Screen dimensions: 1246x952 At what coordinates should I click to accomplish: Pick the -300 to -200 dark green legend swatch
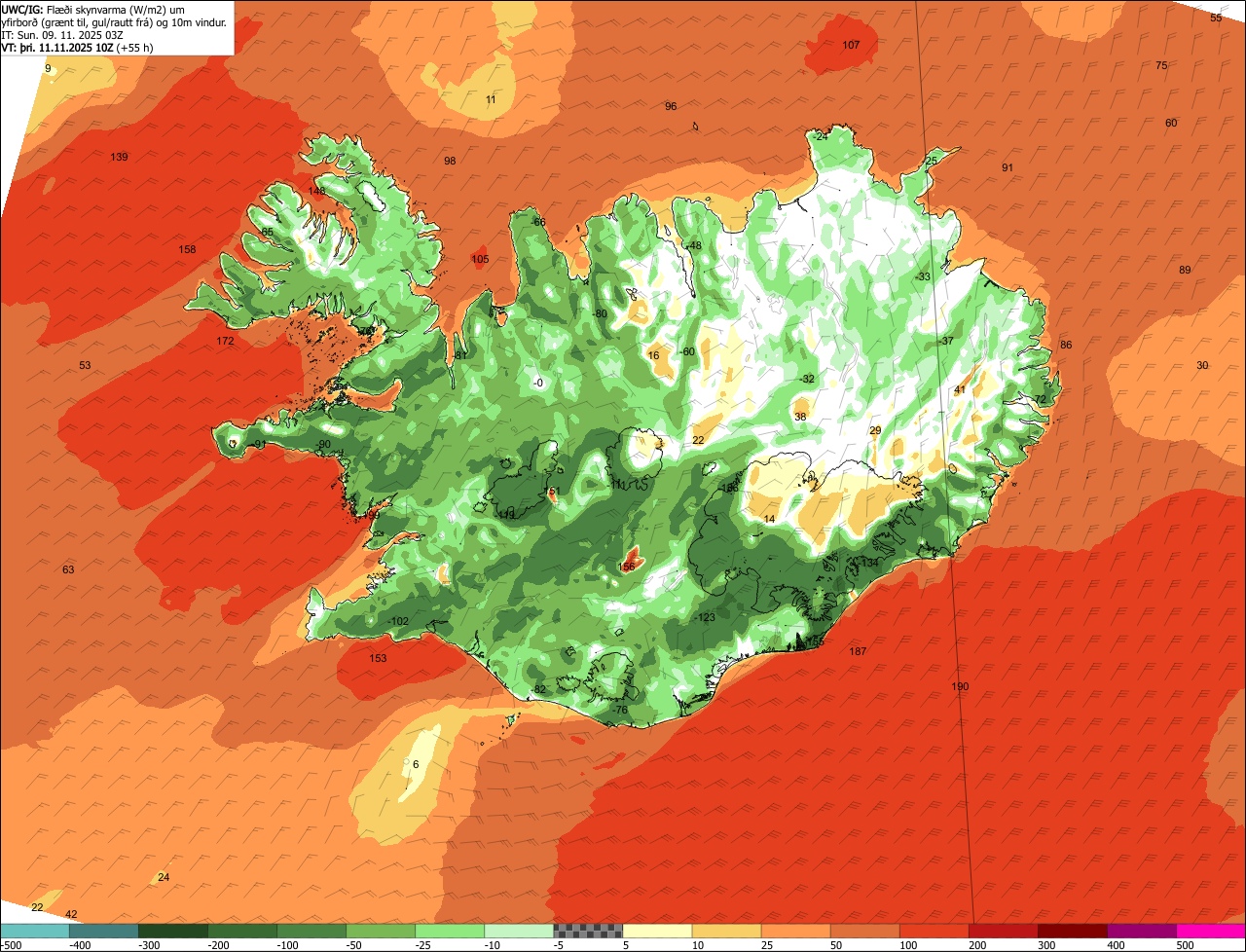tap(173, 931)
